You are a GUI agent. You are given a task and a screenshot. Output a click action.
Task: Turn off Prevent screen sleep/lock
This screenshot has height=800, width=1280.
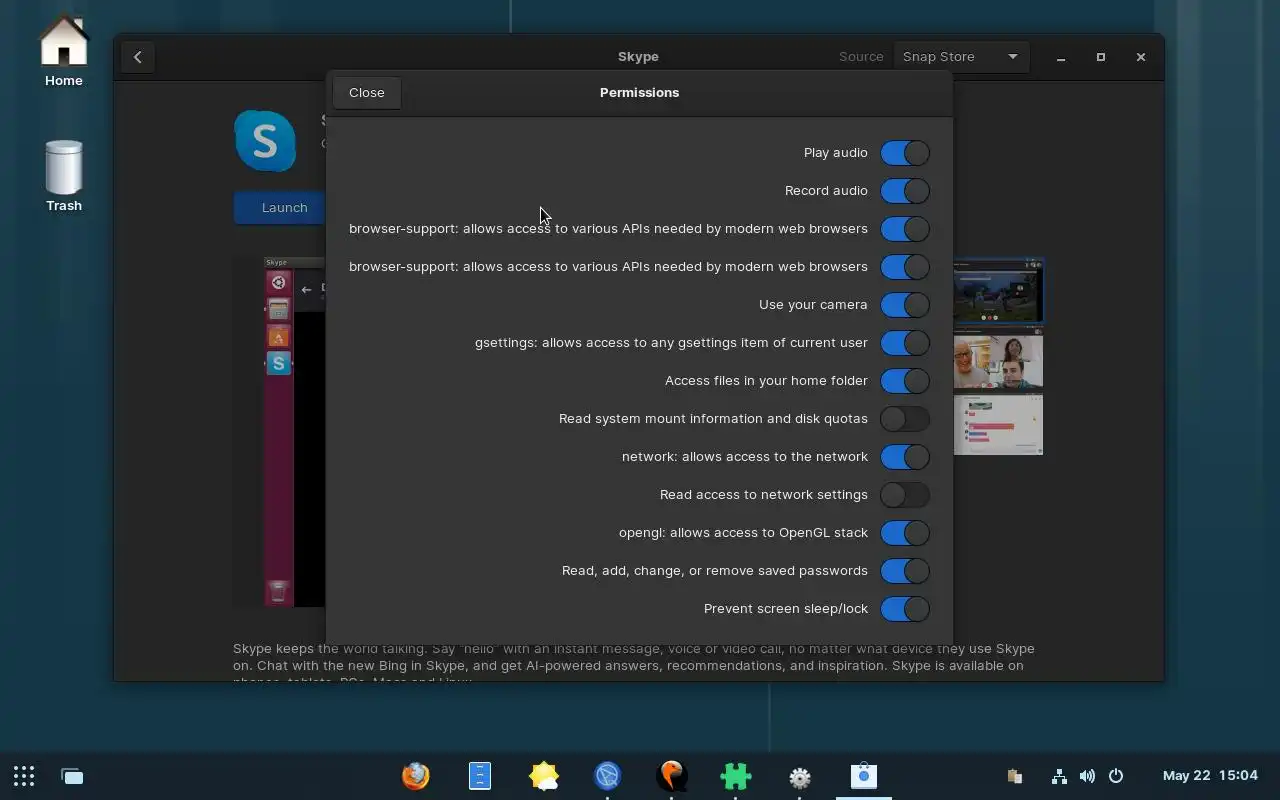coord(905,609)
